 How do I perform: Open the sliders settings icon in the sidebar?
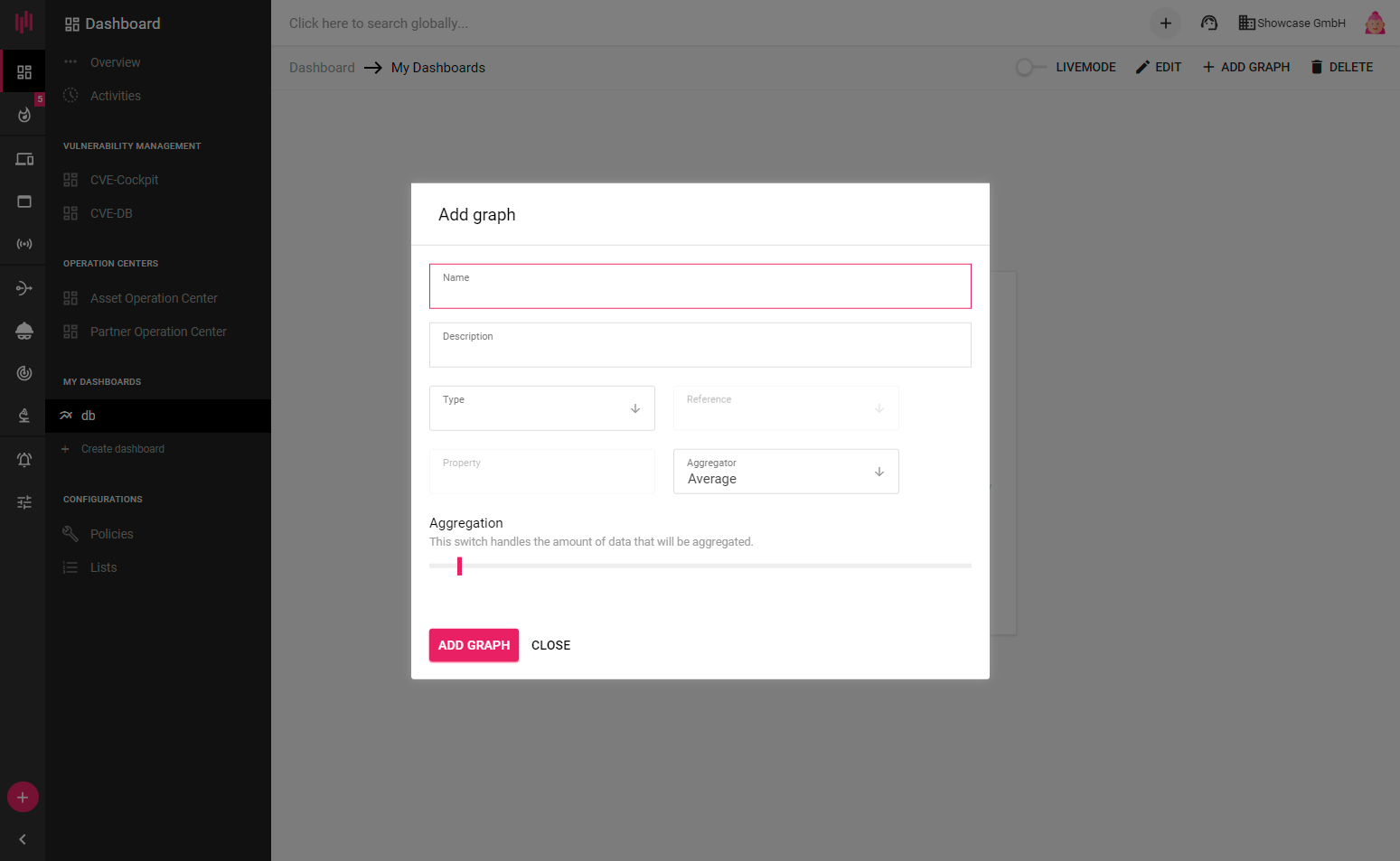tap(24, 502)
